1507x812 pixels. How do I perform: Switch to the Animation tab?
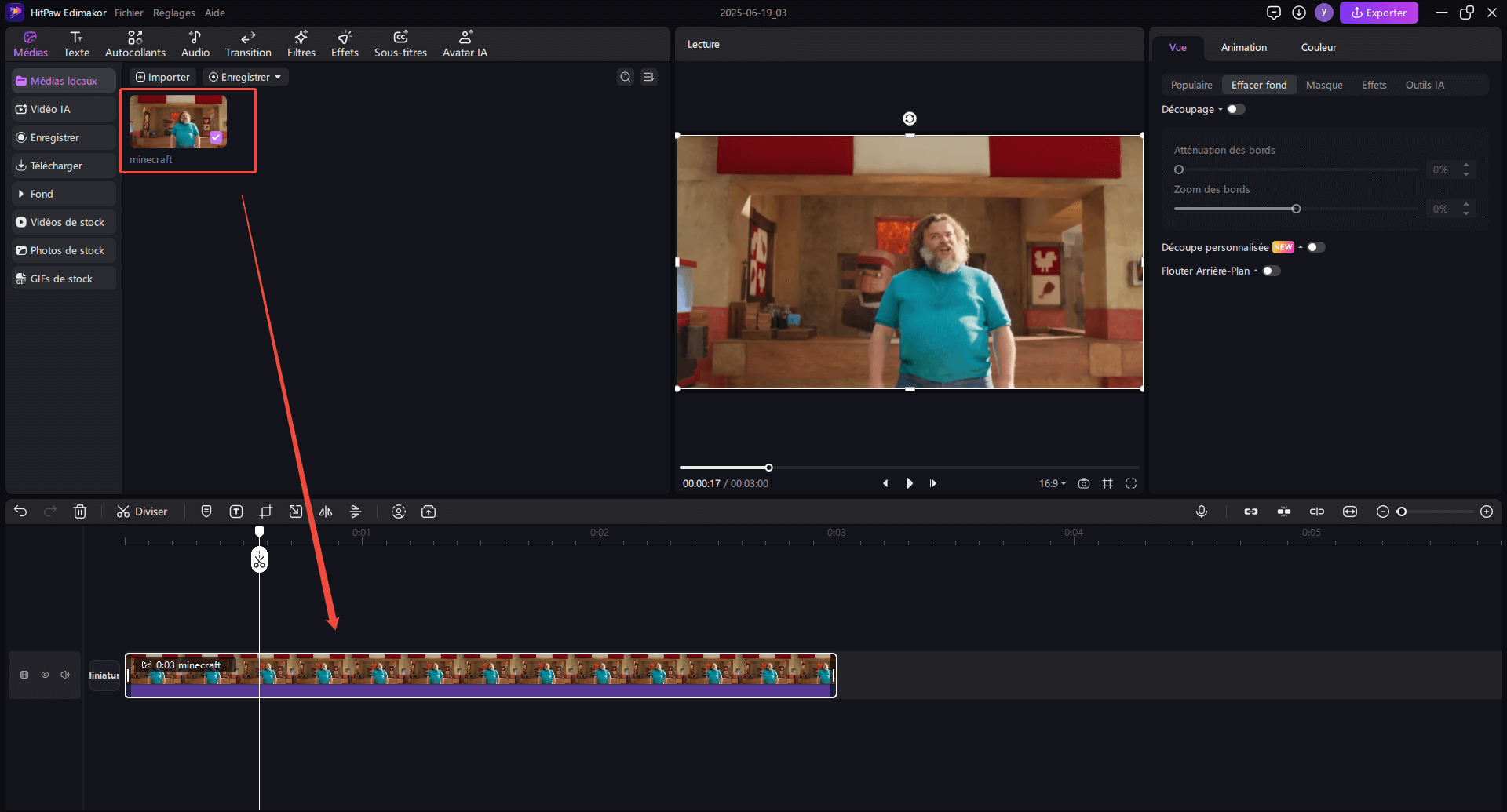pyautogui.click(x=1243, y=47)
